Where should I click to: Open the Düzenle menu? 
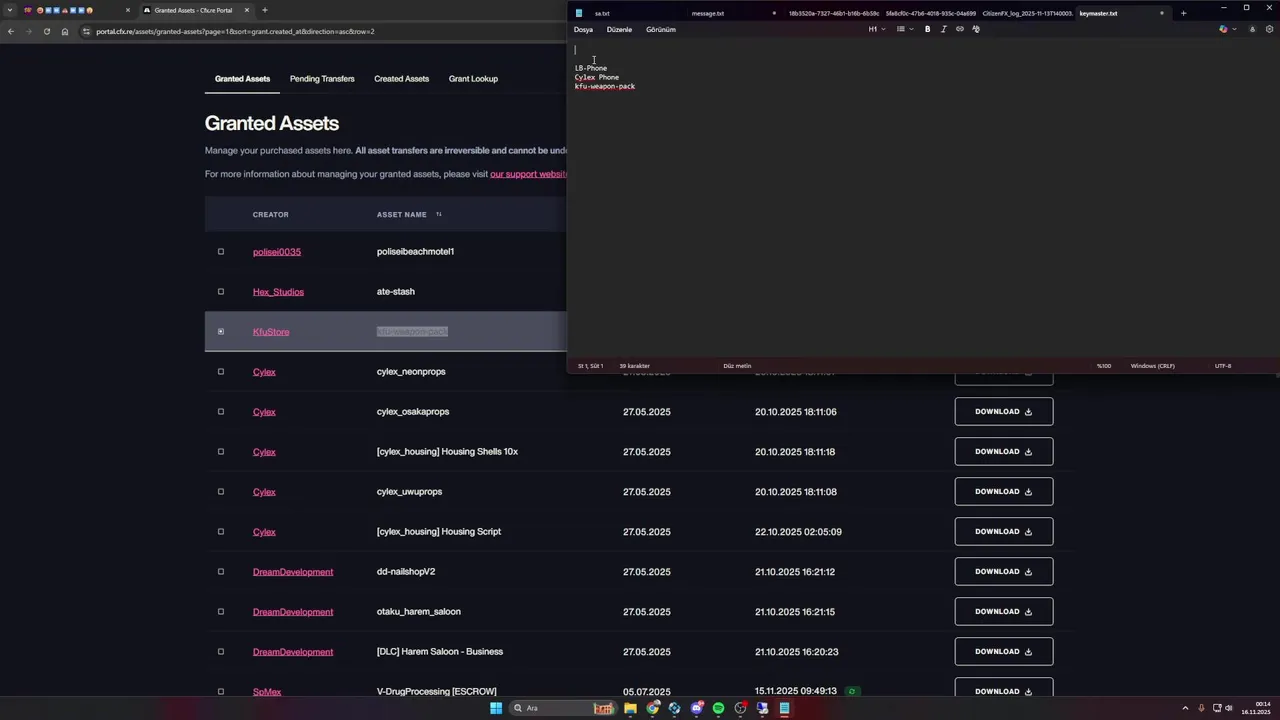[619, 29]
